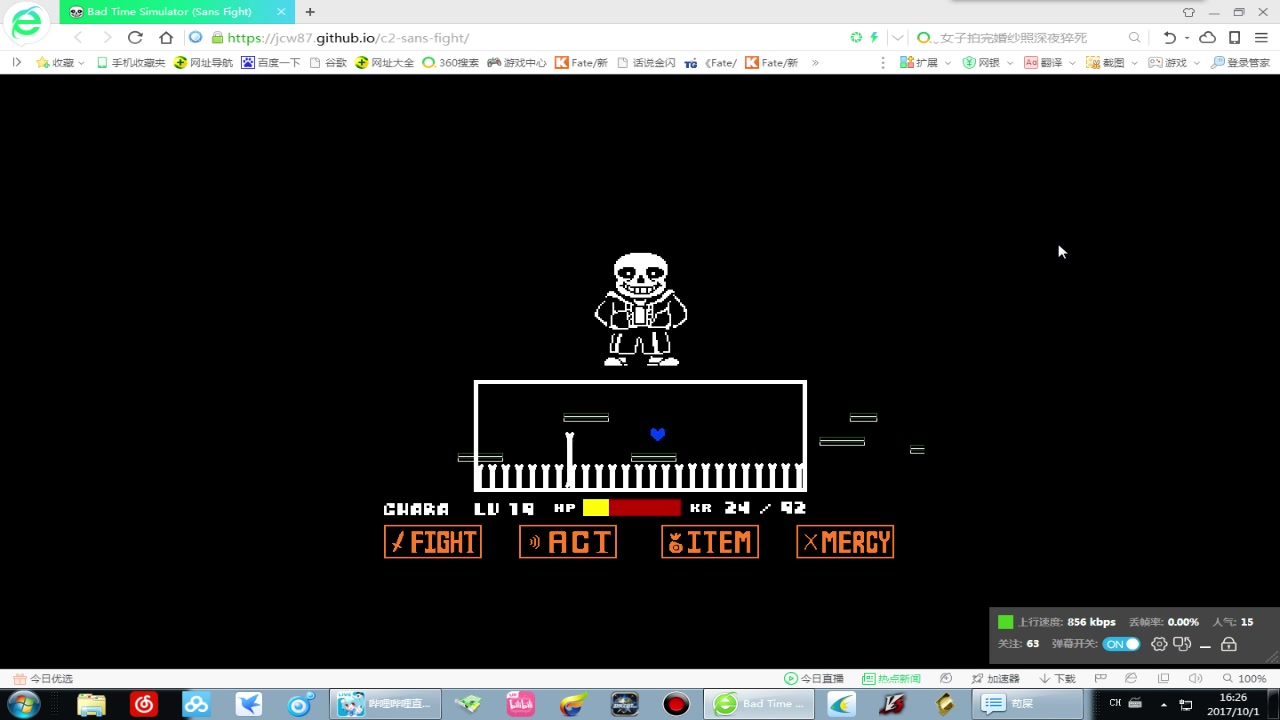Viewport: 1280px width, 720px height.
Task: Show hidden system tray icons
Action: tap(1163, 704)
